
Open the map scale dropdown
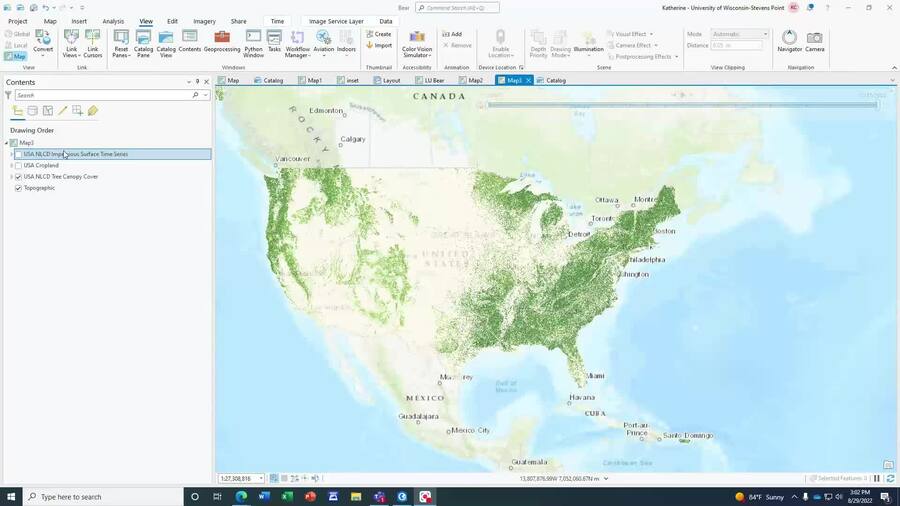[x=261, y=479]
